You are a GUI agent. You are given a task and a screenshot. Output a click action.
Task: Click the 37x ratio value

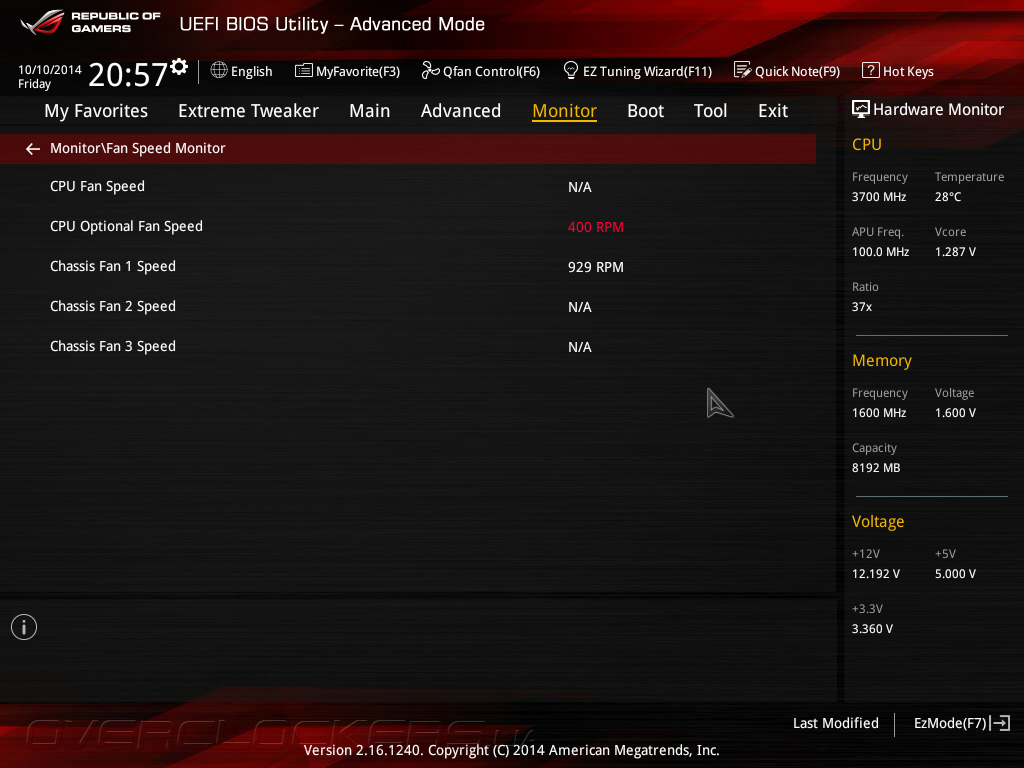coord(862,307)
